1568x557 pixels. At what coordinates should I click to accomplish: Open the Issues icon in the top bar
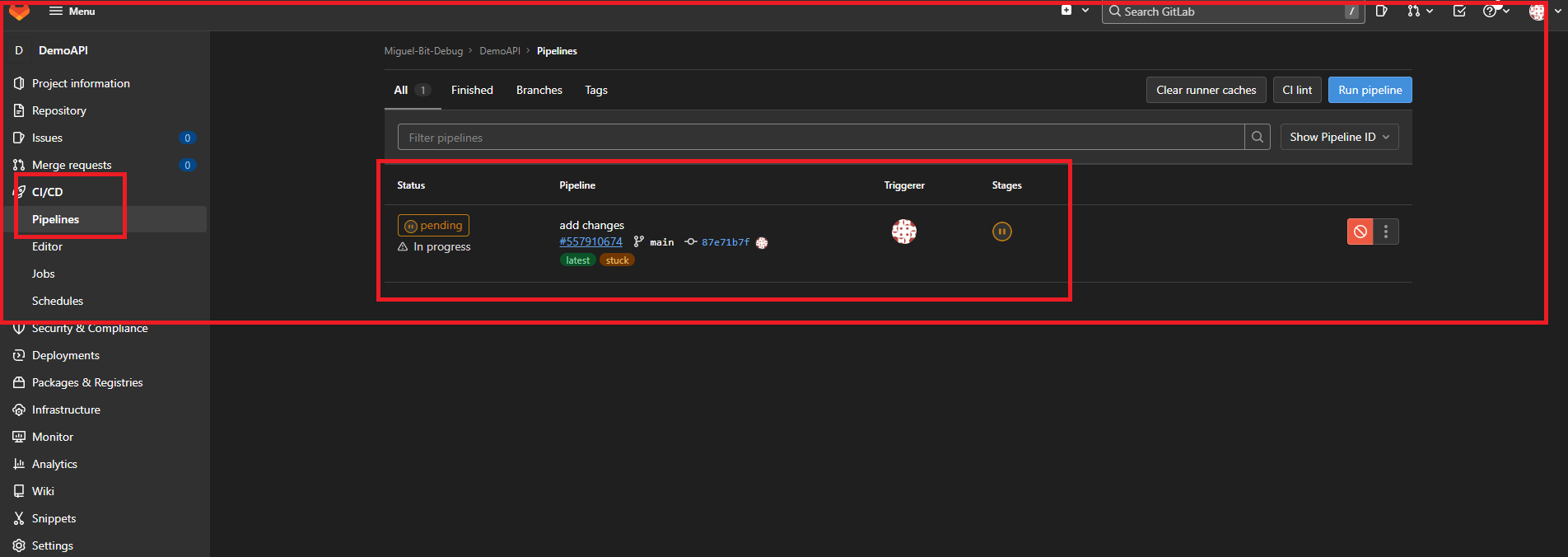pyautogui.click(x=1382, y=12)
